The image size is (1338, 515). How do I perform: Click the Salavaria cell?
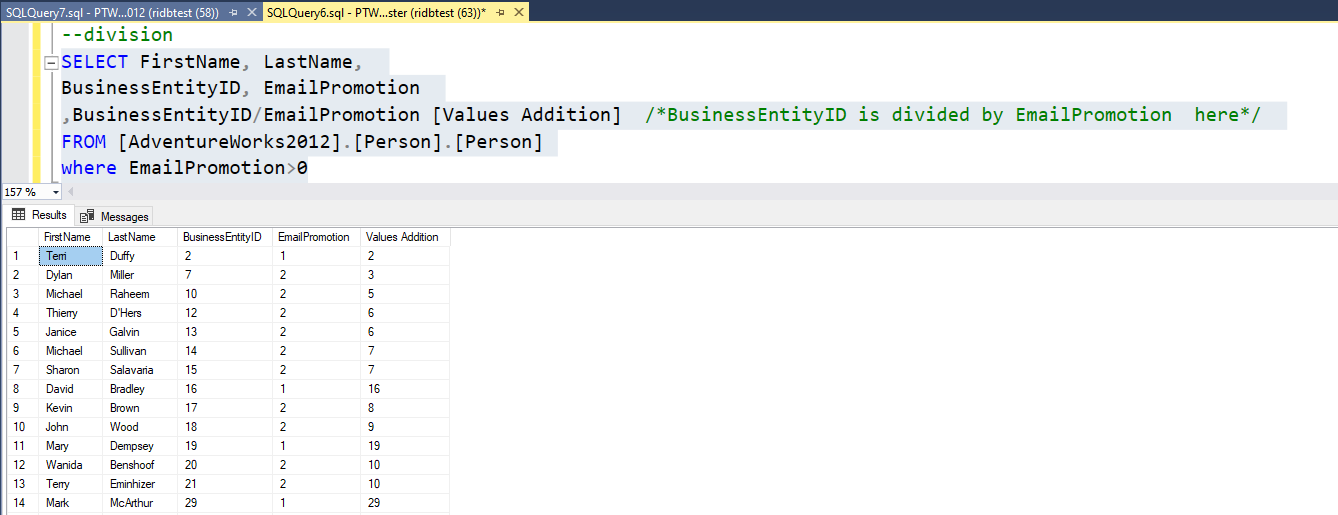[140, 370]
